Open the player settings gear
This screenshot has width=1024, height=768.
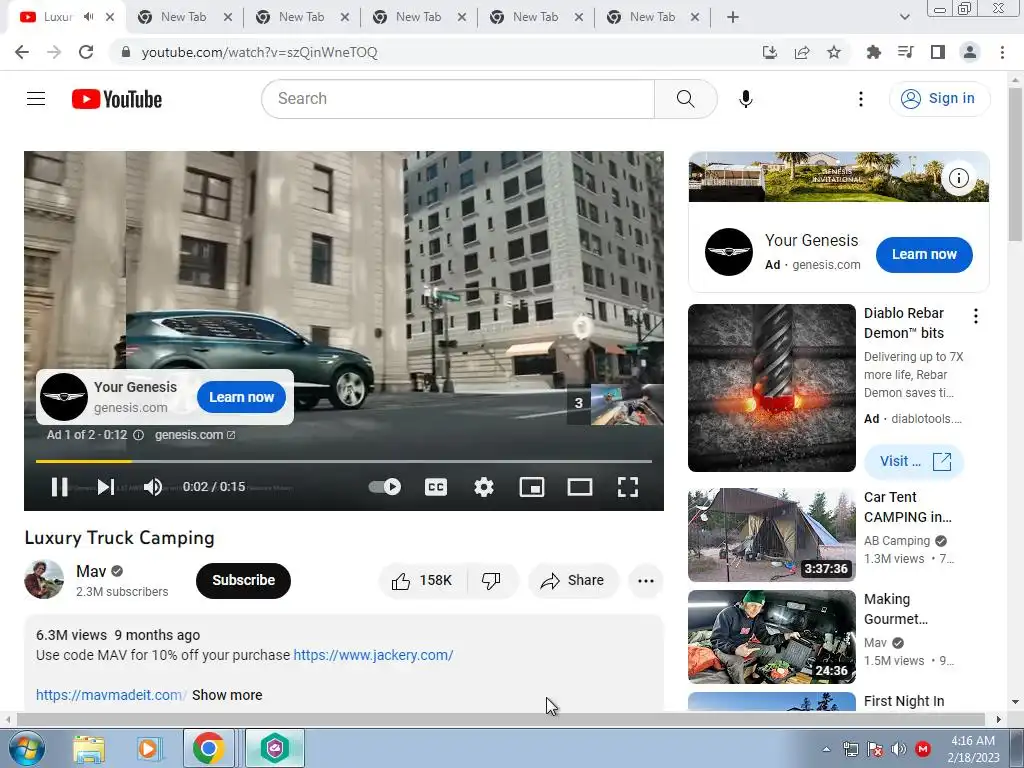pos(484,487)
